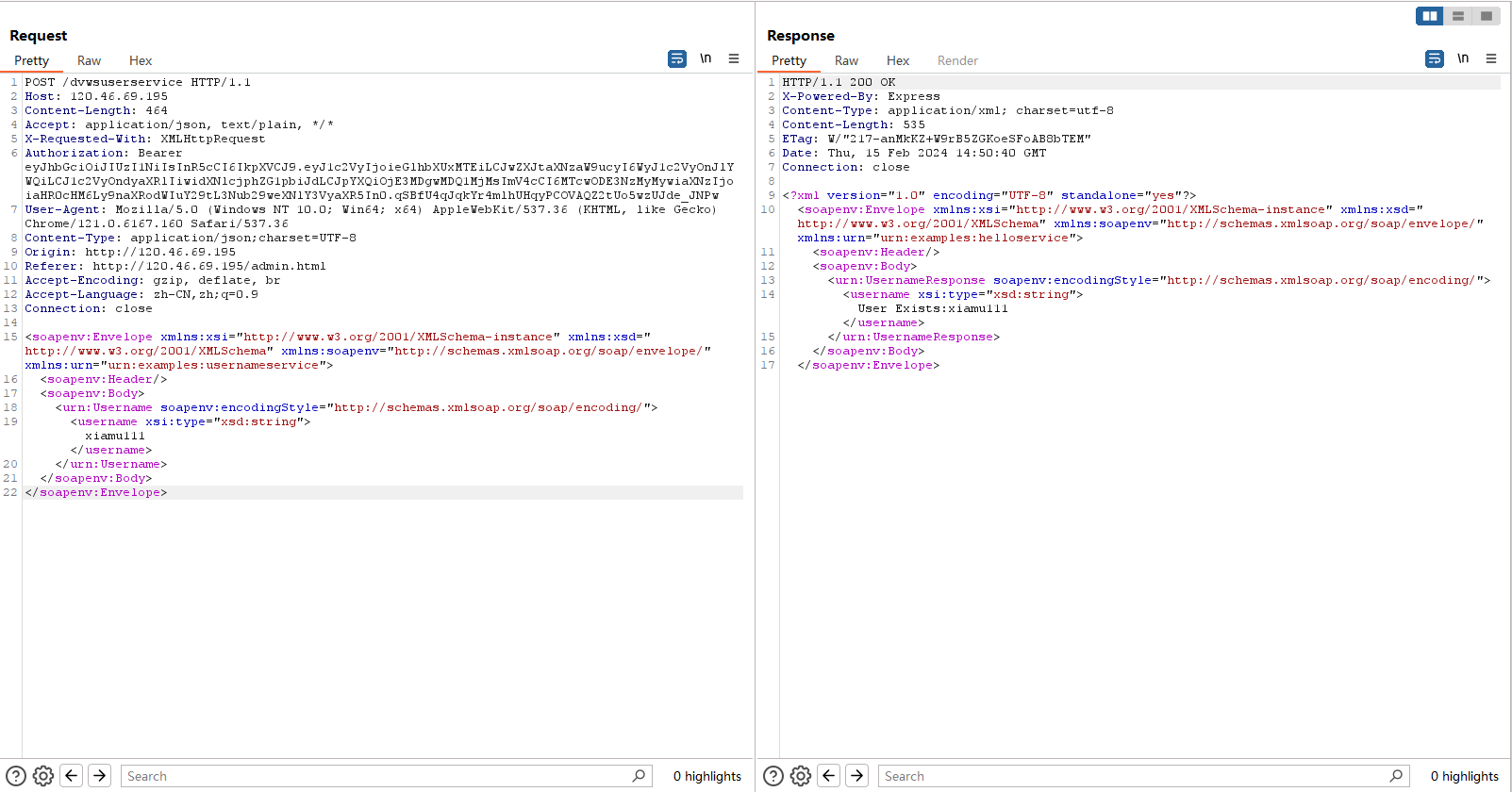Viewport: 1512px width, 792px height.
Task: Switch Response view to Raw tab
Action: click(x=846, y=60)
